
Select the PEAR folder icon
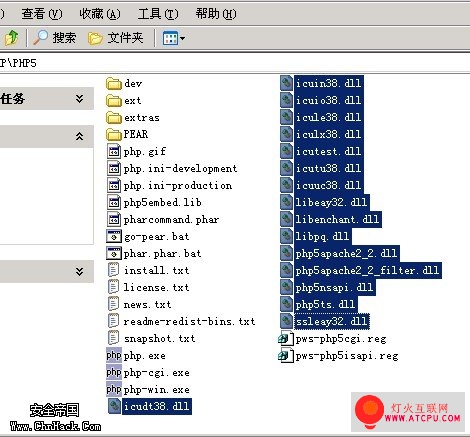click(114, 134)
